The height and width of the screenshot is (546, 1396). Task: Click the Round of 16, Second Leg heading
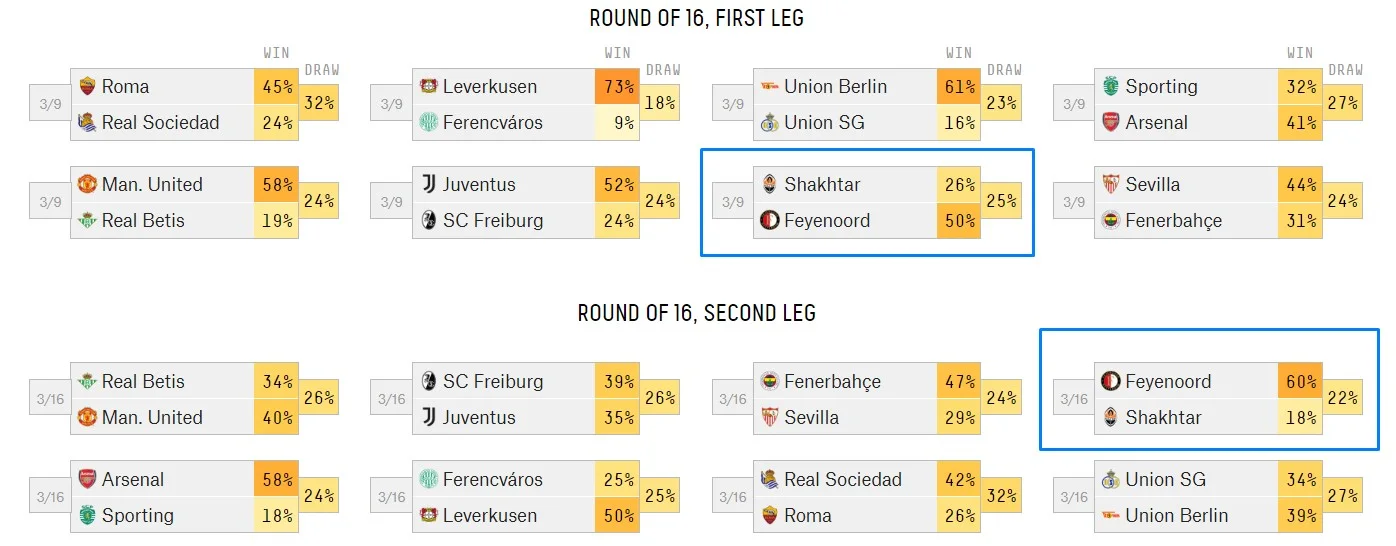tap(697, 313)
